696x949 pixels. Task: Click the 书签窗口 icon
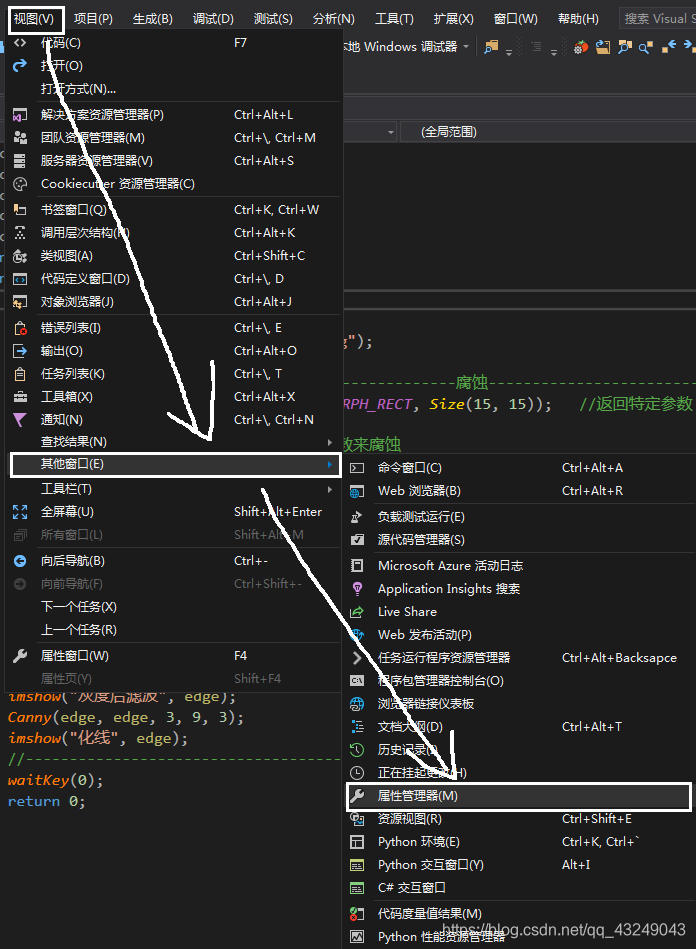(20, 209)
